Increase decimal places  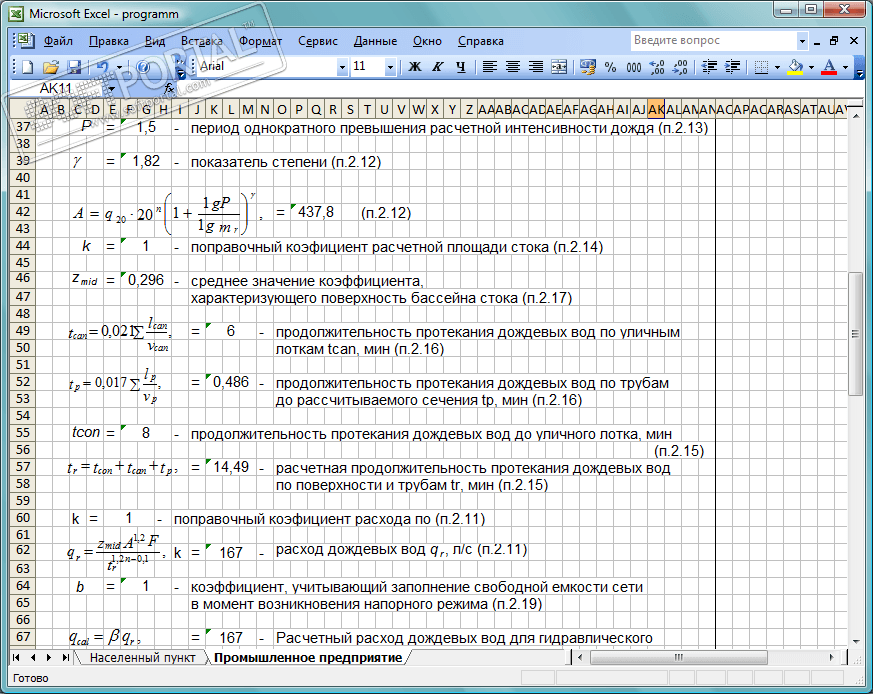point(657,67)
